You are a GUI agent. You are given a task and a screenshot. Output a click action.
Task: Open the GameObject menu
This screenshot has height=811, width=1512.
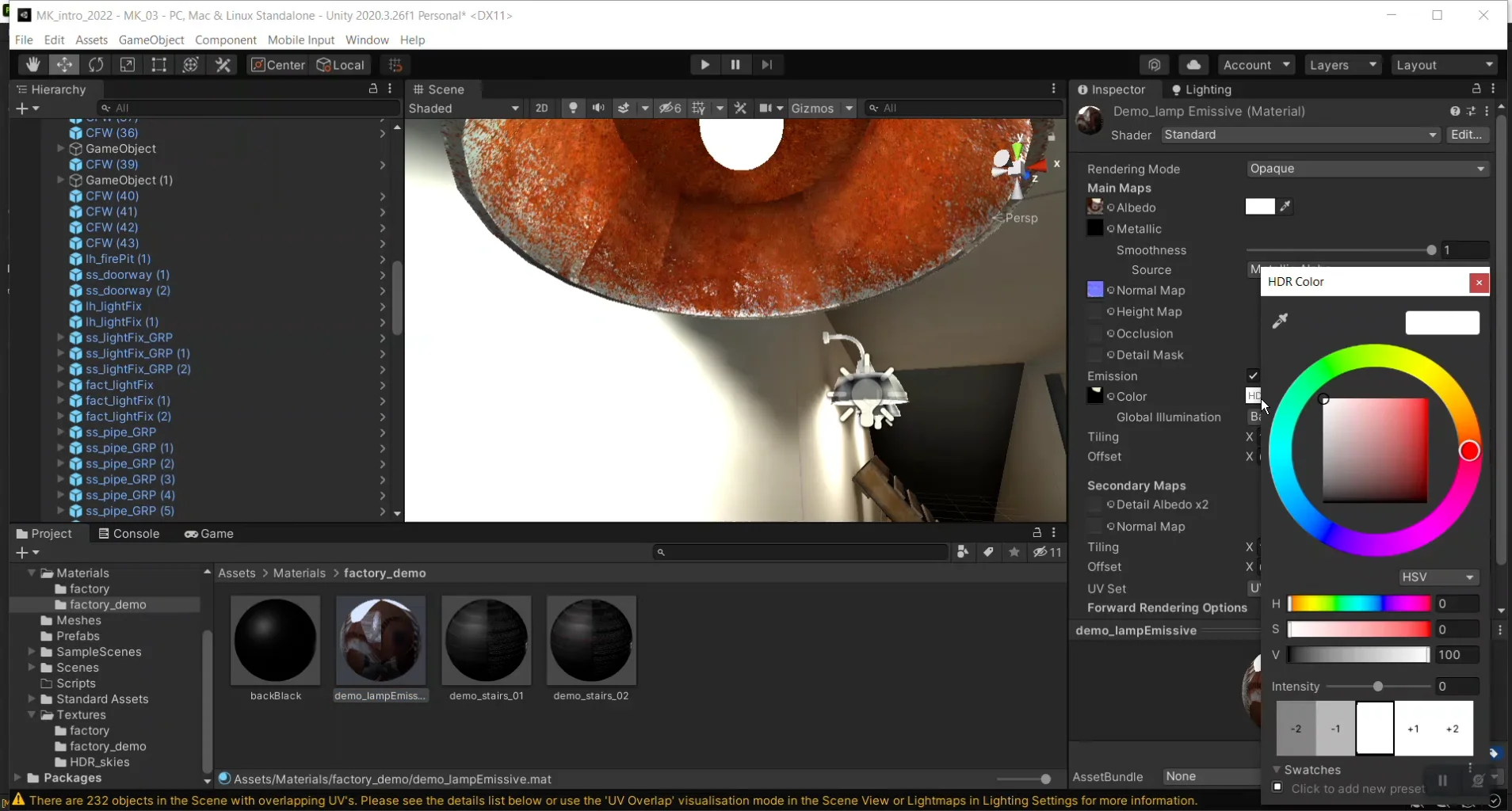click(x=151, y=40)
